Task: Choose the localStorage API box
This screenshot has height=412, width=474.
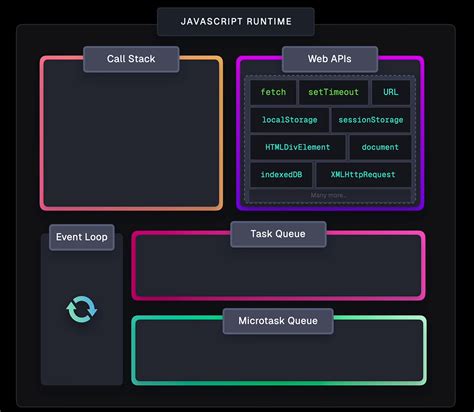Action: (290, 120)
